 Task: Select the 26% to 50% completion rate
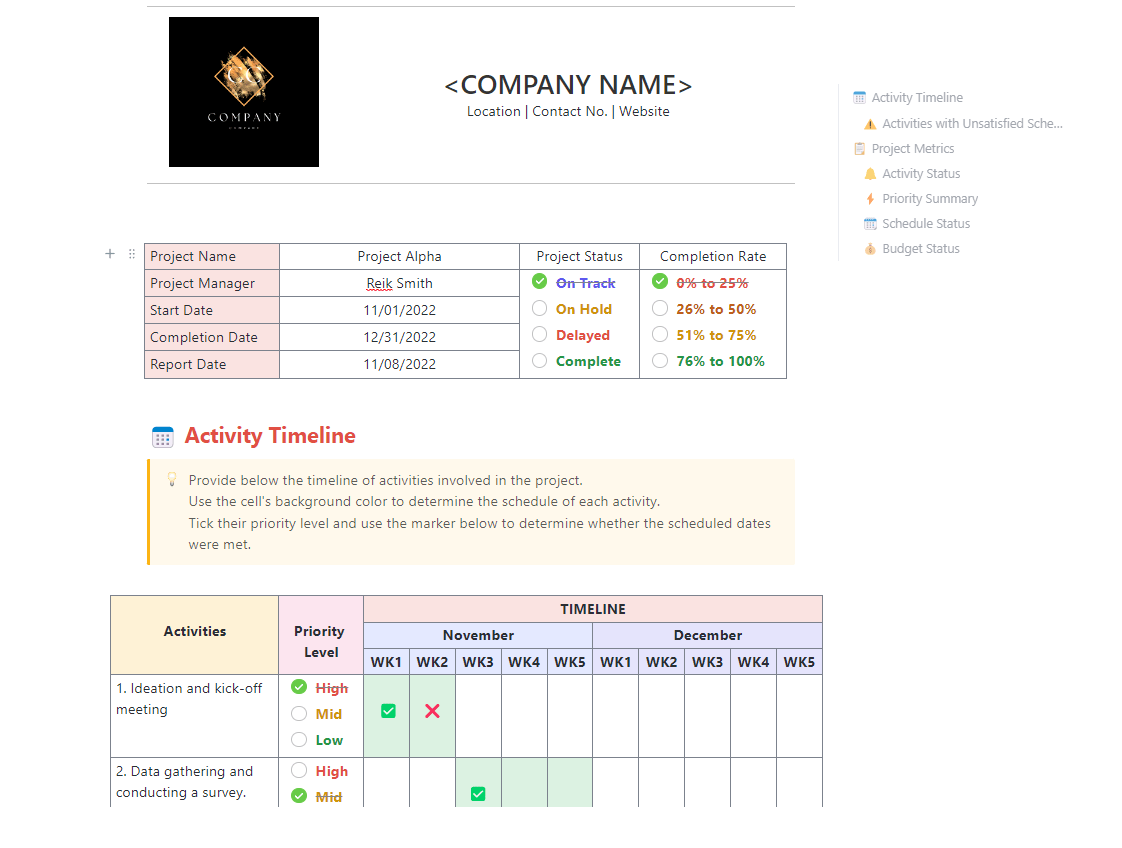pos(660,308)
